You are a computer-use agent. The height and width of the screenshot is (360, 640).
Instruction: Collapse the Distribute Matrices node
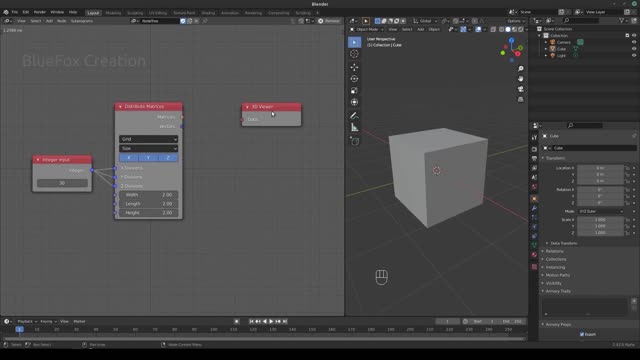tap(120, 107)
